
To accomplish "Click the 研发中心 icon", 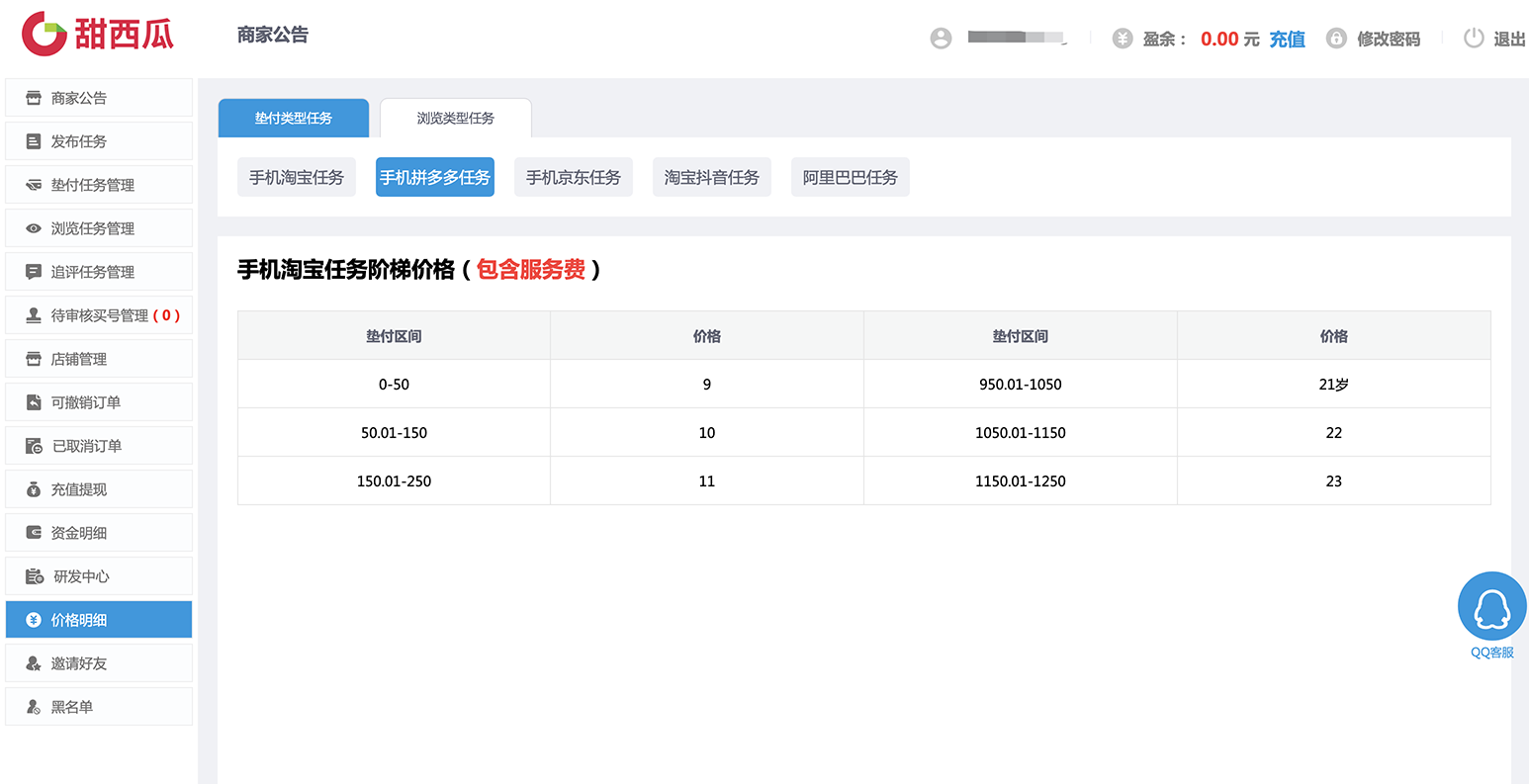I will pyautogui.click(x=35, y=576).
